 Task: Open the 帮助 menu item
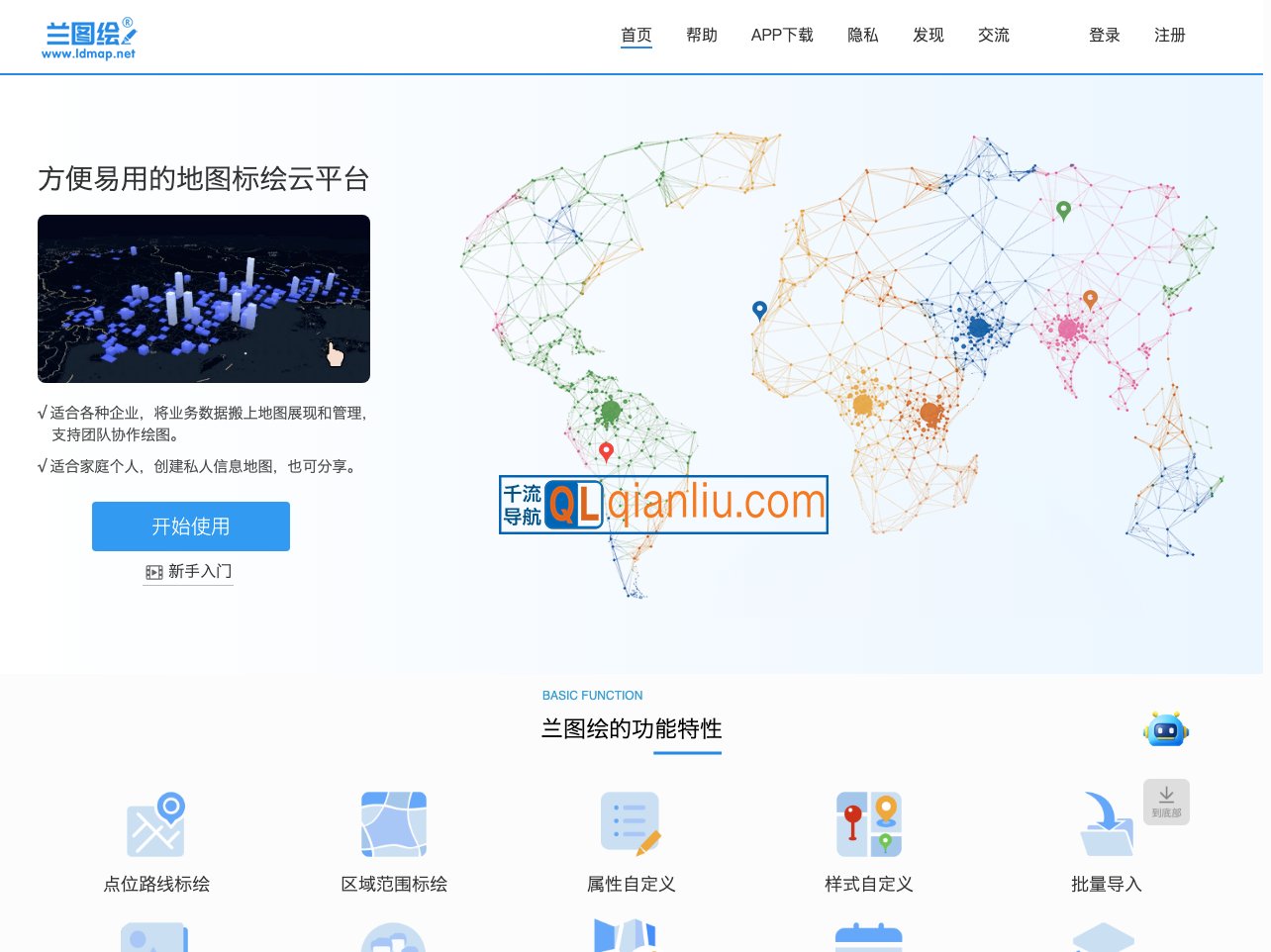coord(702,35)
